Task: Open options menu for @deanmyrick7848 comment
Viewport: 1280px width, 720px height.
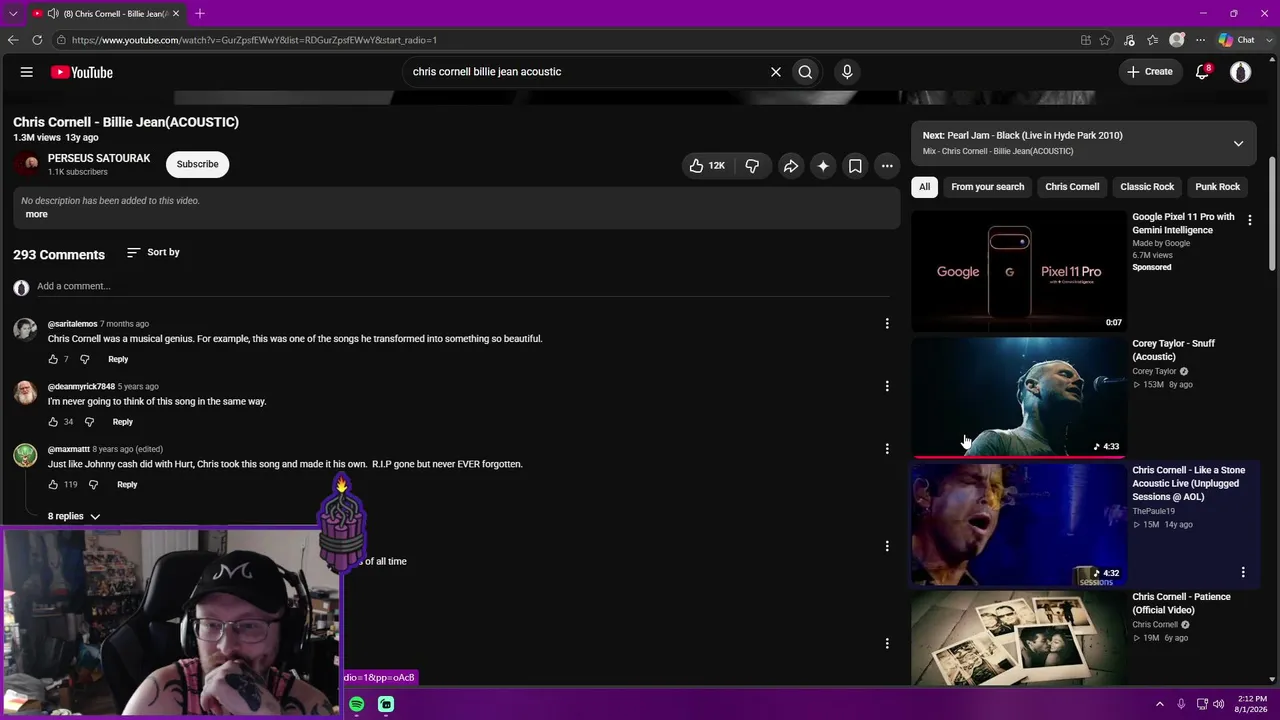Action: click(x=887, y=386)
